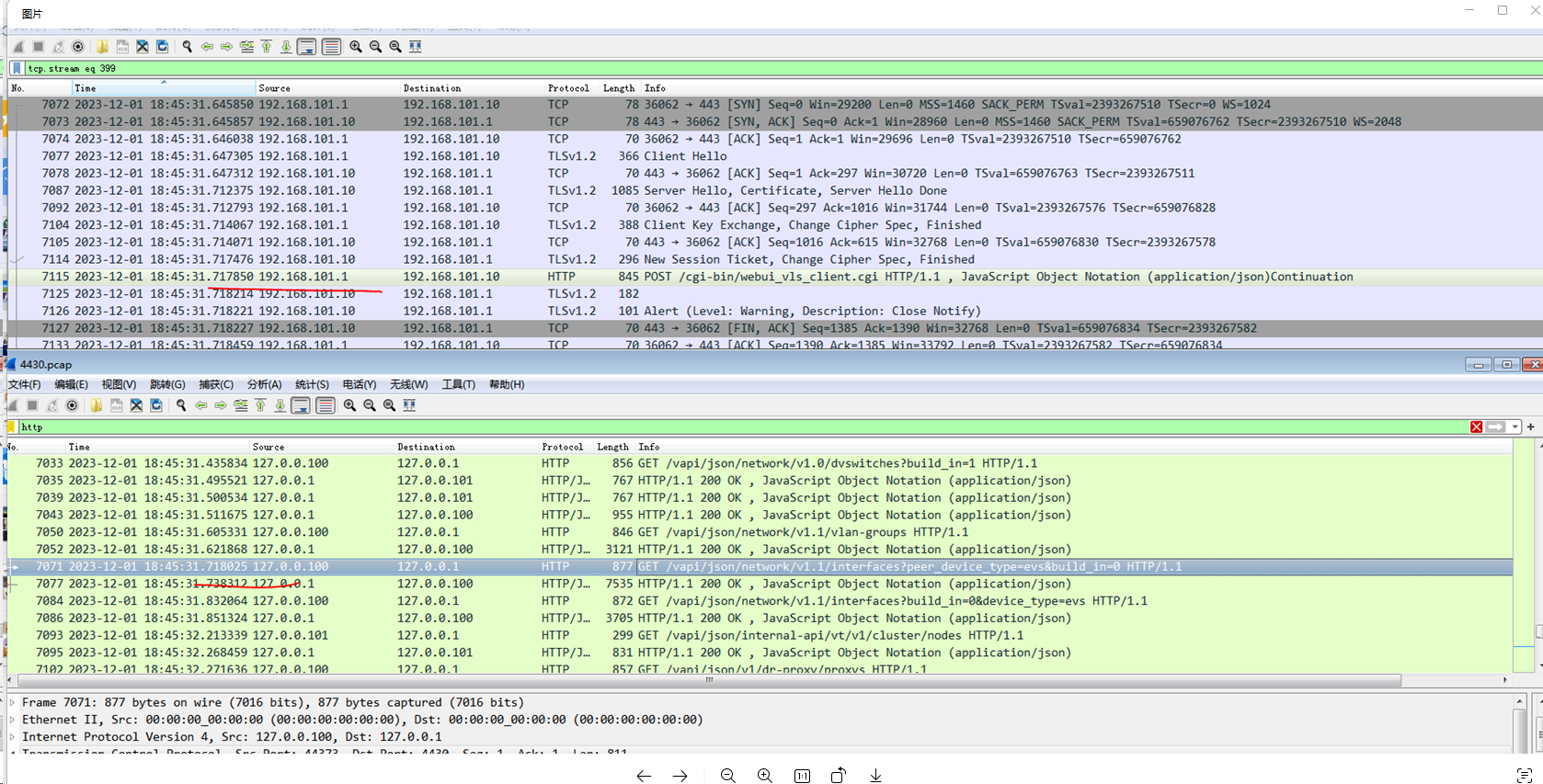Viewport: 1543px width, 784px height.
Task: Select packet 7115 POST webui_vls_client.cgi row
Action: 775,277
